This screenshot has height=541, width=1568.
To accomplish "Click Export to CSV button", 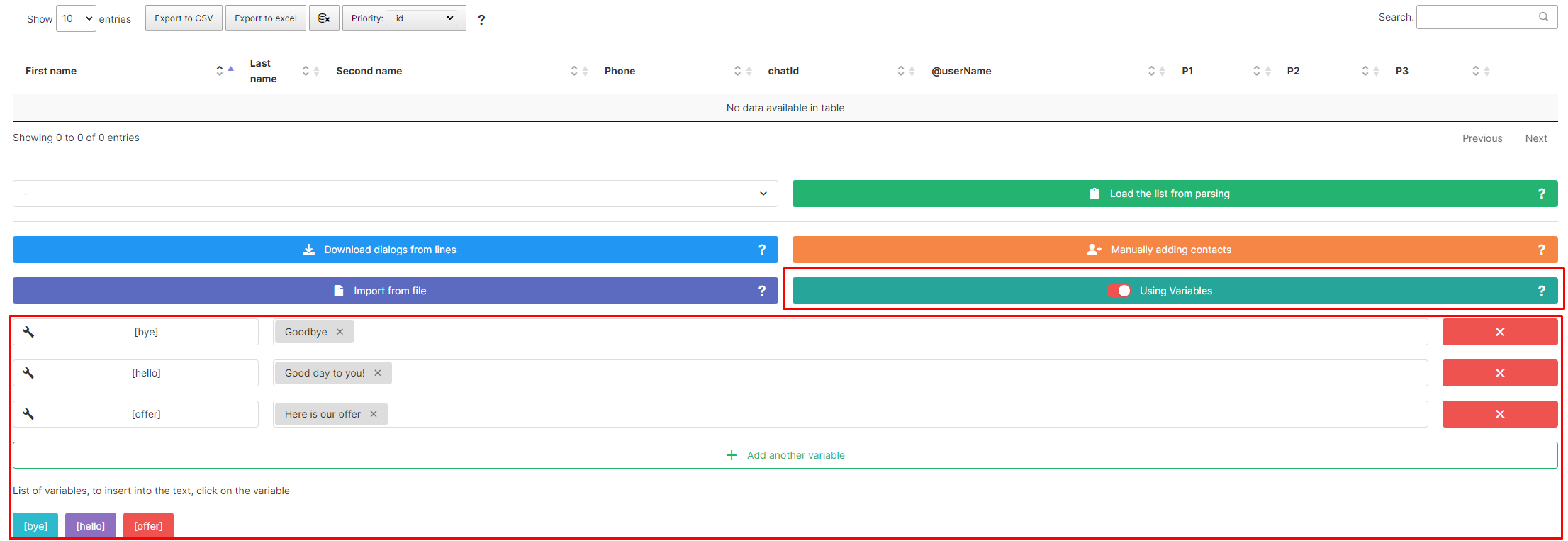I will click(x=184, y=18).
